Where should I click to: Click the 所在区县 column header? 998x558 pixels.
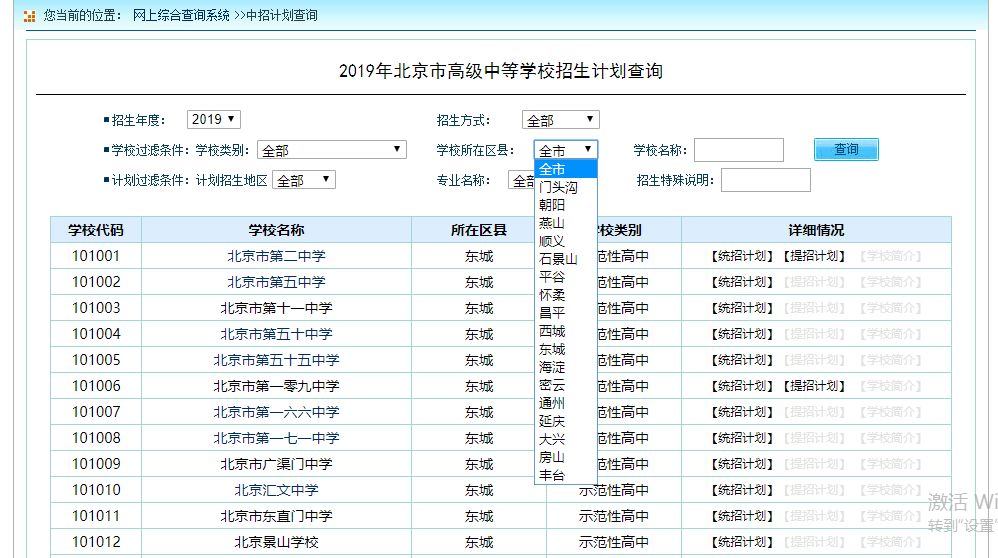pyautogui.click(x=479, y=230)
